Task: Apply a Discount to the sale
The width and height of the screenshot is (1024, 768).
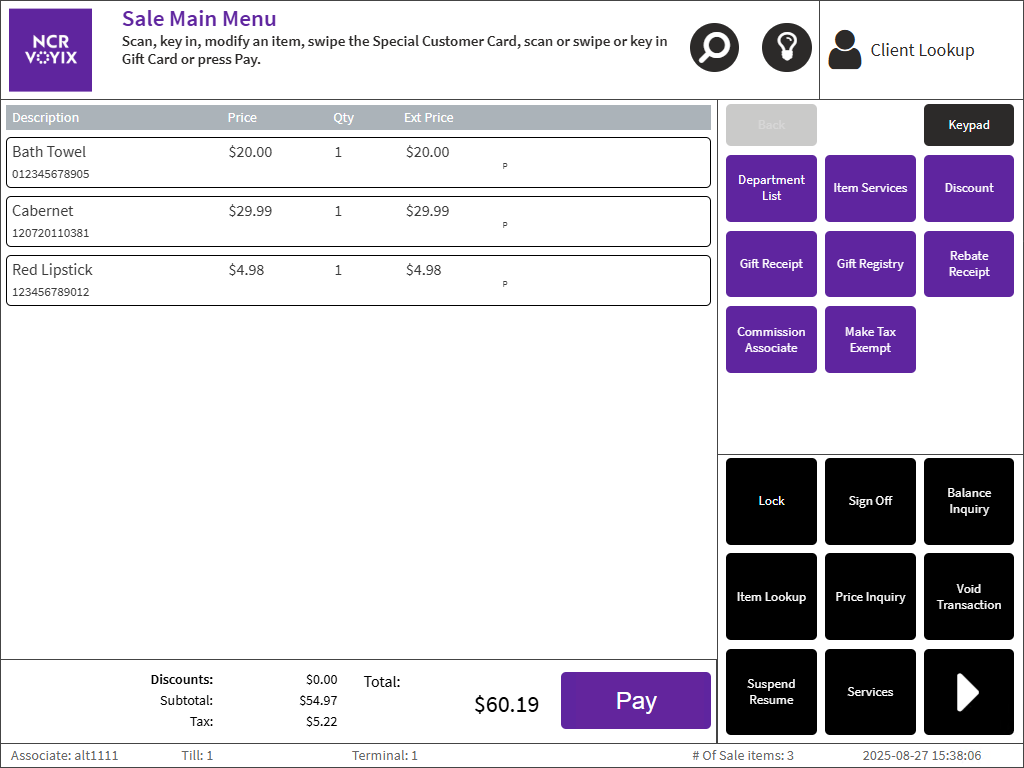Action: [968, 188]
